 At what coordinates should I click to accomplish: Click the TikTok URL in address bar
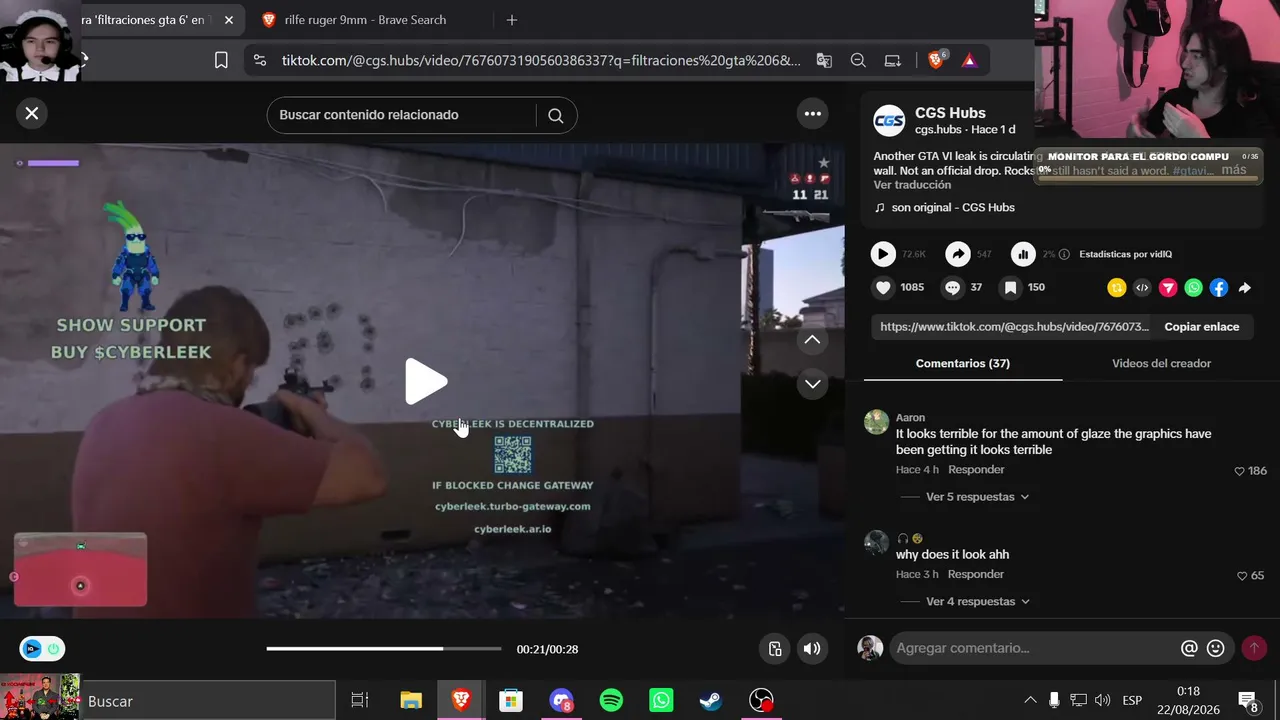(541, 60)
